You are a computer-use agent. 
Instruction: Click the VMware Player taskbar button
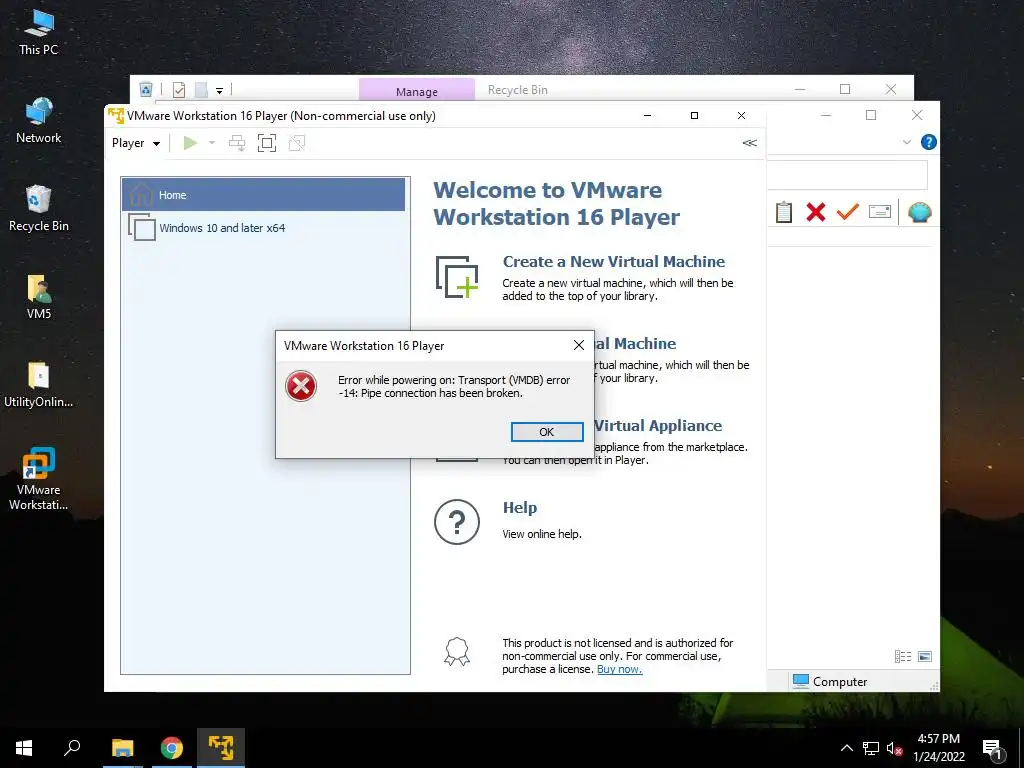pos(221,748)
